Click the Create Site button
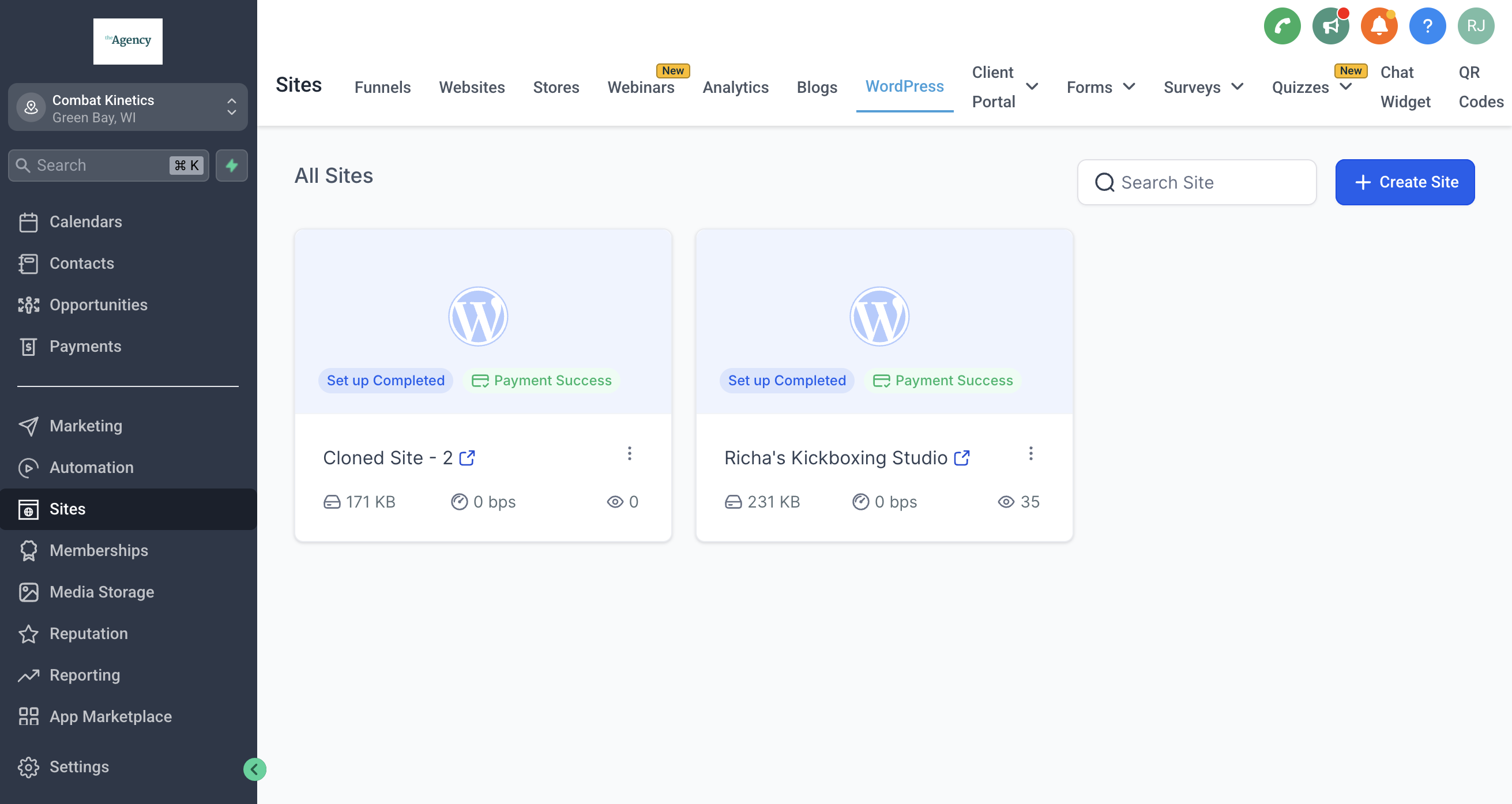 pyautogui.click(x=1404, y=182)
